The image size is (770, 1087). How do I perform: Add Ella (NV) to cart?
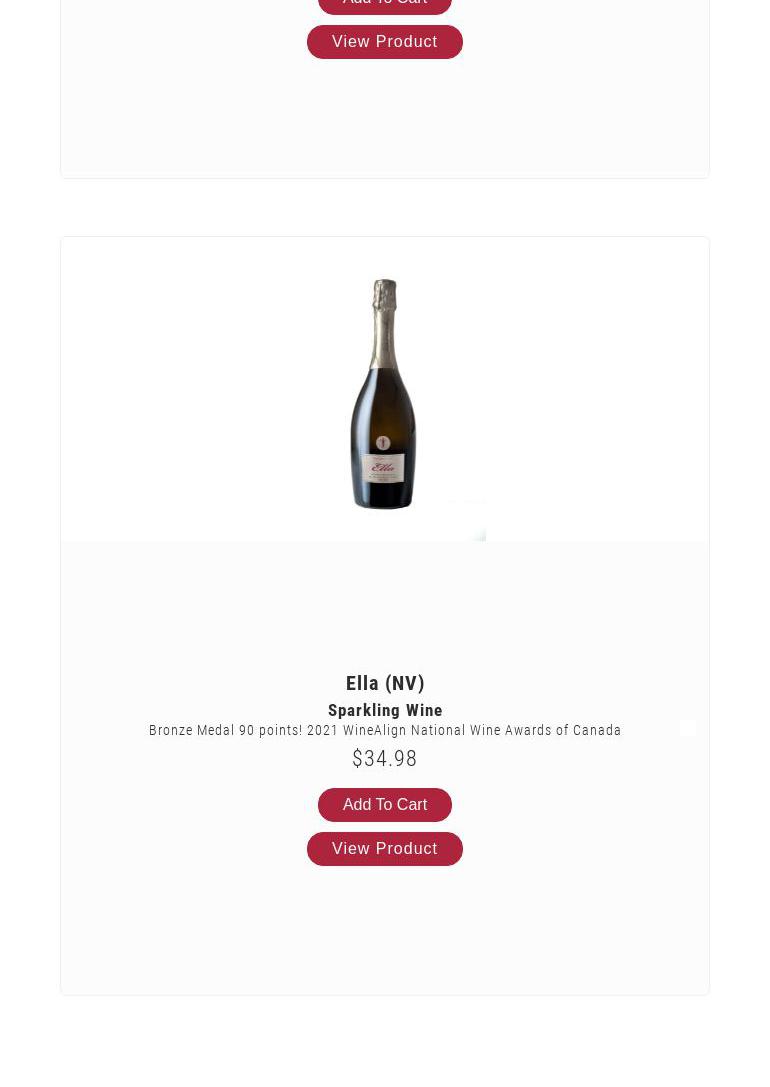coord(385,805)
